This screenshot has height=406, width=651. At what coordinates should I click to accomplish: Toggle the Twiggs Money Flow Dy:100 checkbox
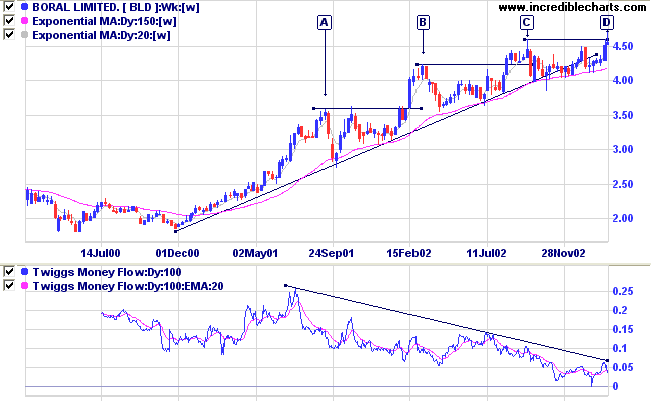[x=9, y=272]
